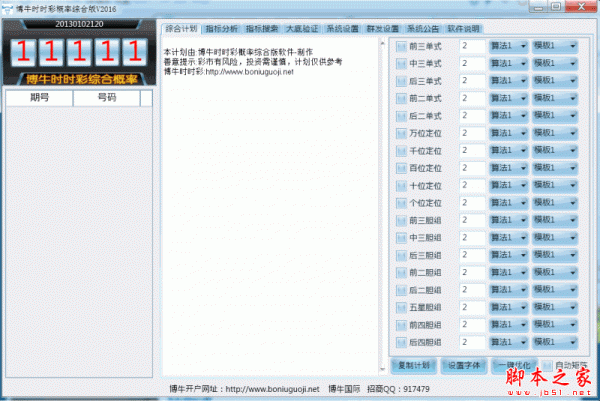Screen dimensions: 600x401
Task: Click the number field for 中三单式
Action: click(x=472, y=64)
